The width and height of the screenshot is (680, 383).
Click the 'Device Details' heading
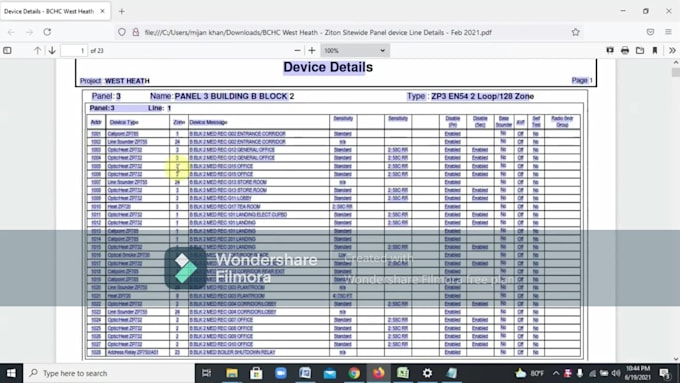click(x=328, y=67)
